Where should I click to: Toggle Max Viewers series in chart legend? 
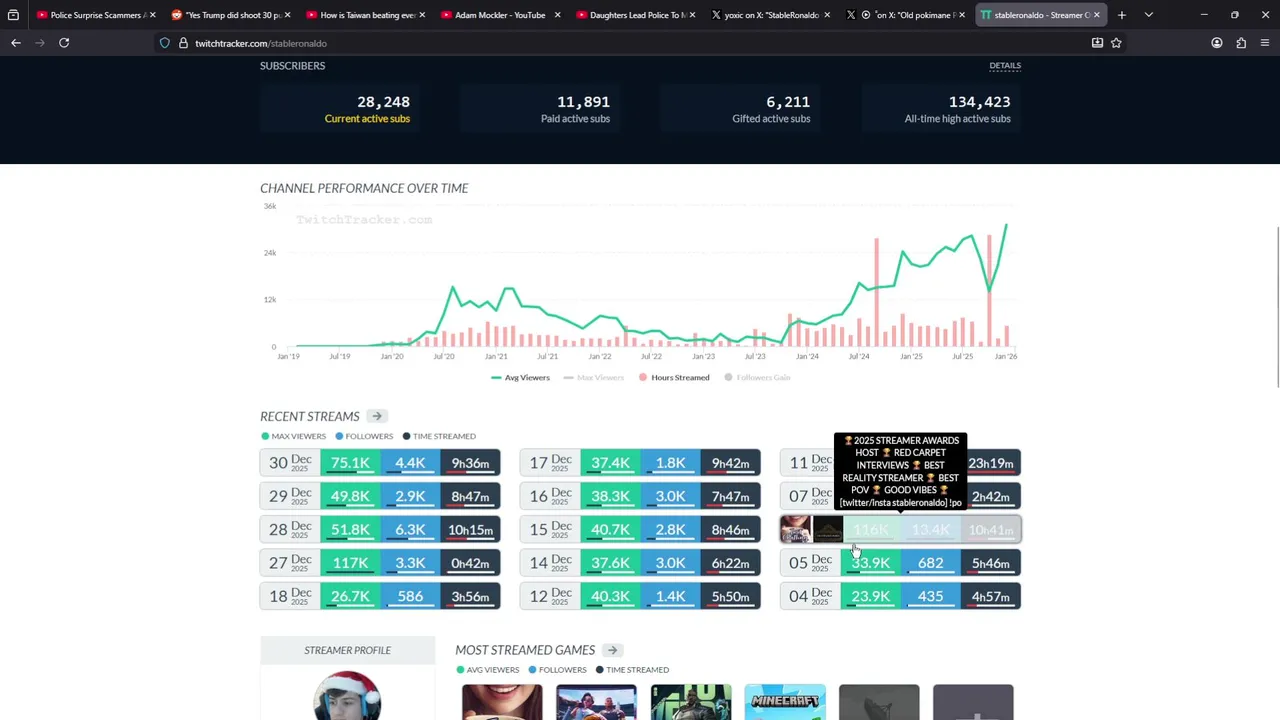click(594, 377)
